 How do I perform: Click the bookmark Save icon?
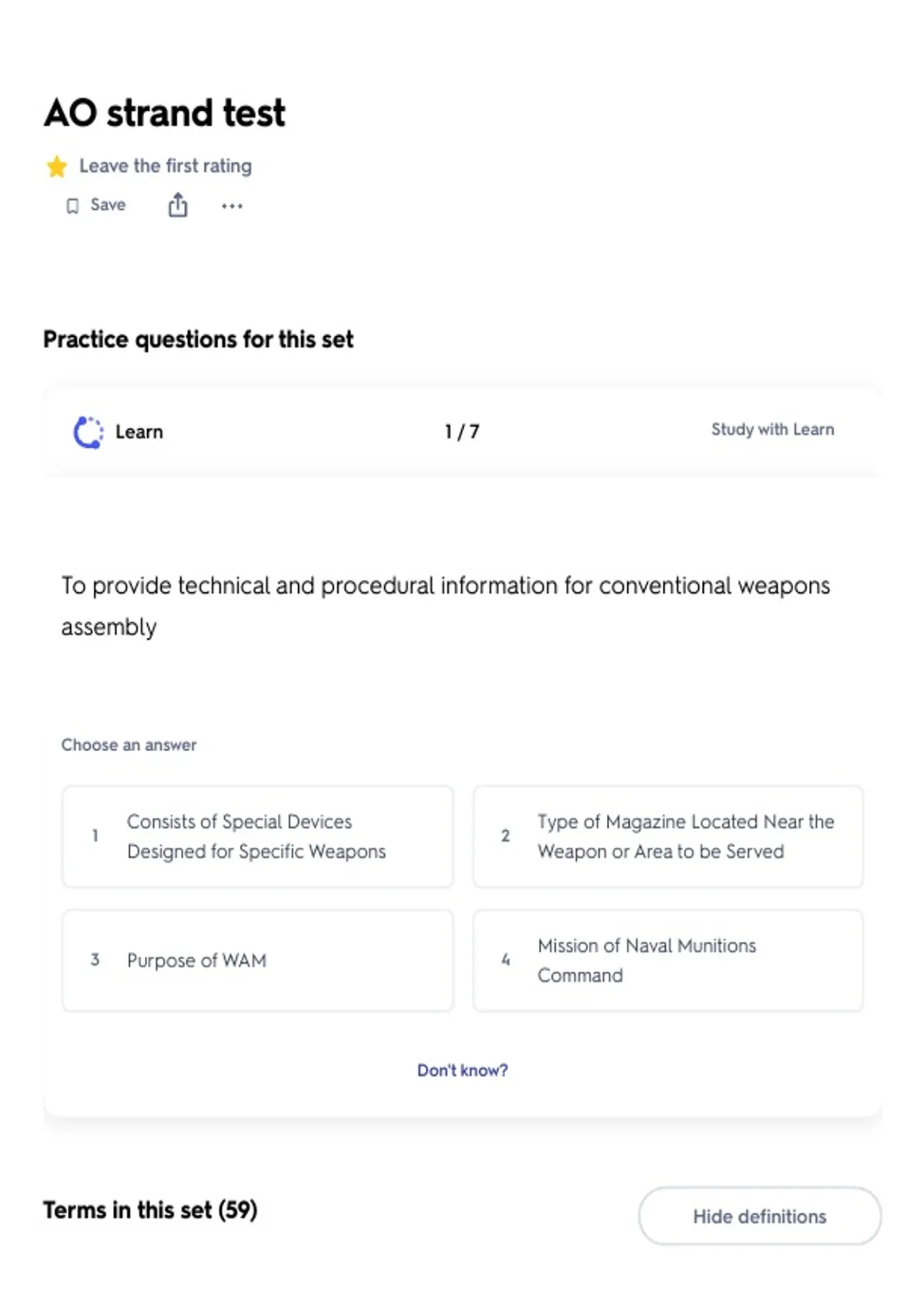click(x=72, y=206)
